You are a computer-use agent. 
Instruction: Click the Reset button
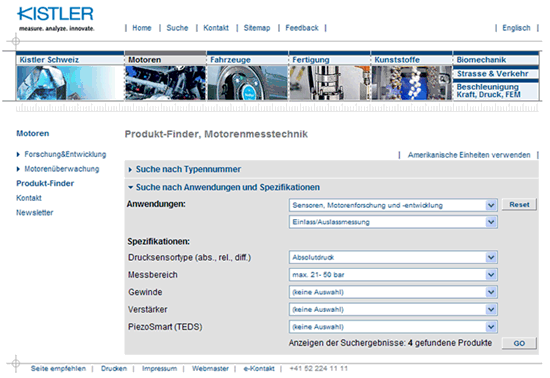tap(519, 204)
